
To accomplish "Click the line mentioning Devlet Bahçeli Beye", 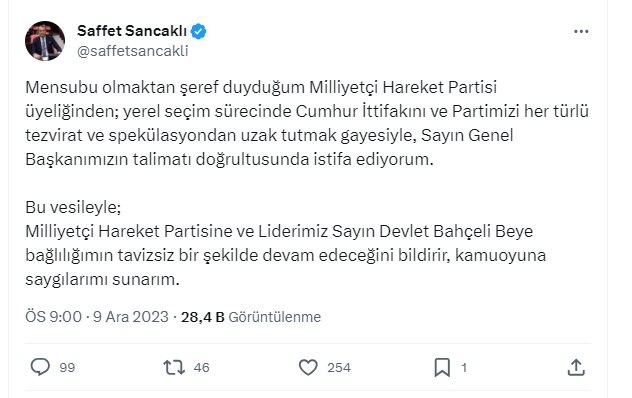I will (279, 231).
